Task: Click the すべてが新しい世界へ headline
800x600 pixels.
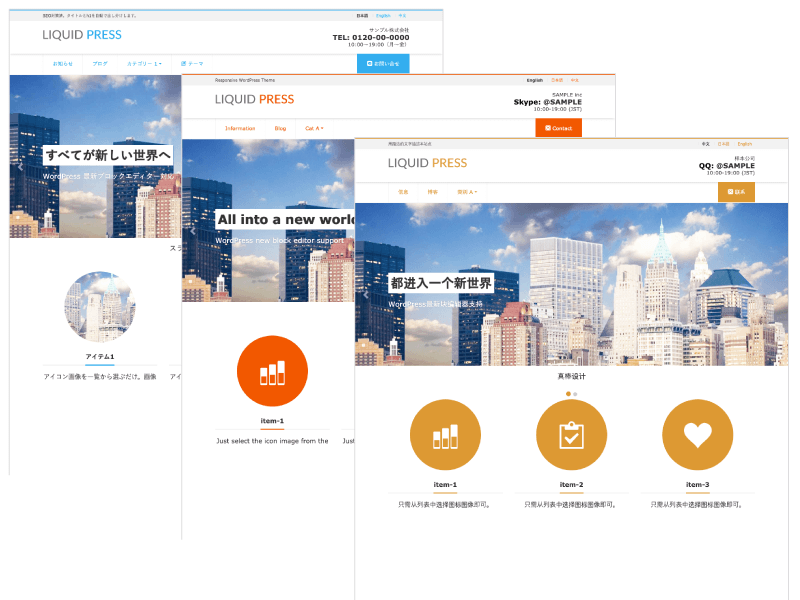Action: [108, 155]
